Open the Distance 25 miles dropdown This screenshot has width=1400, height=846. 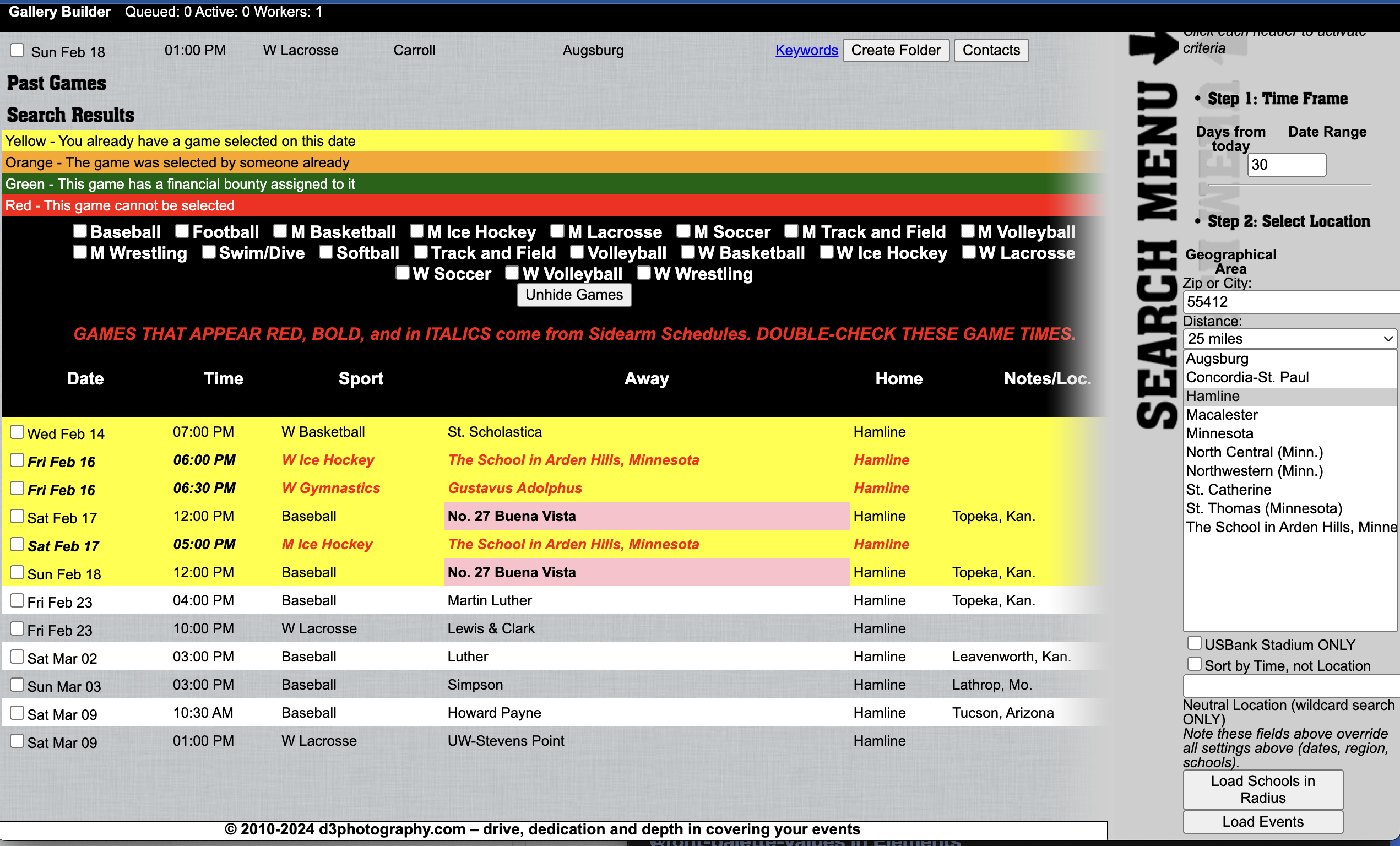[1289, 339]
